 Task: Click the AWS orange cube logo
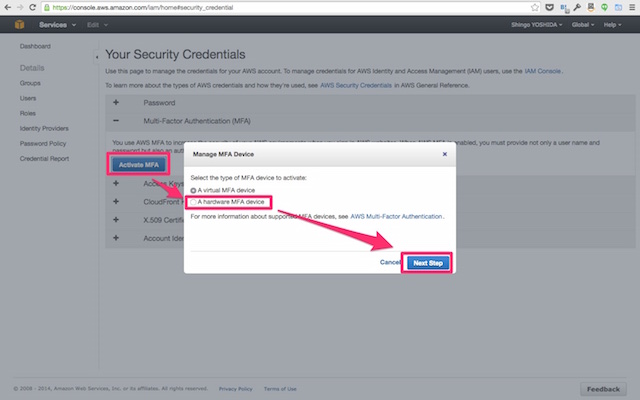19,24
